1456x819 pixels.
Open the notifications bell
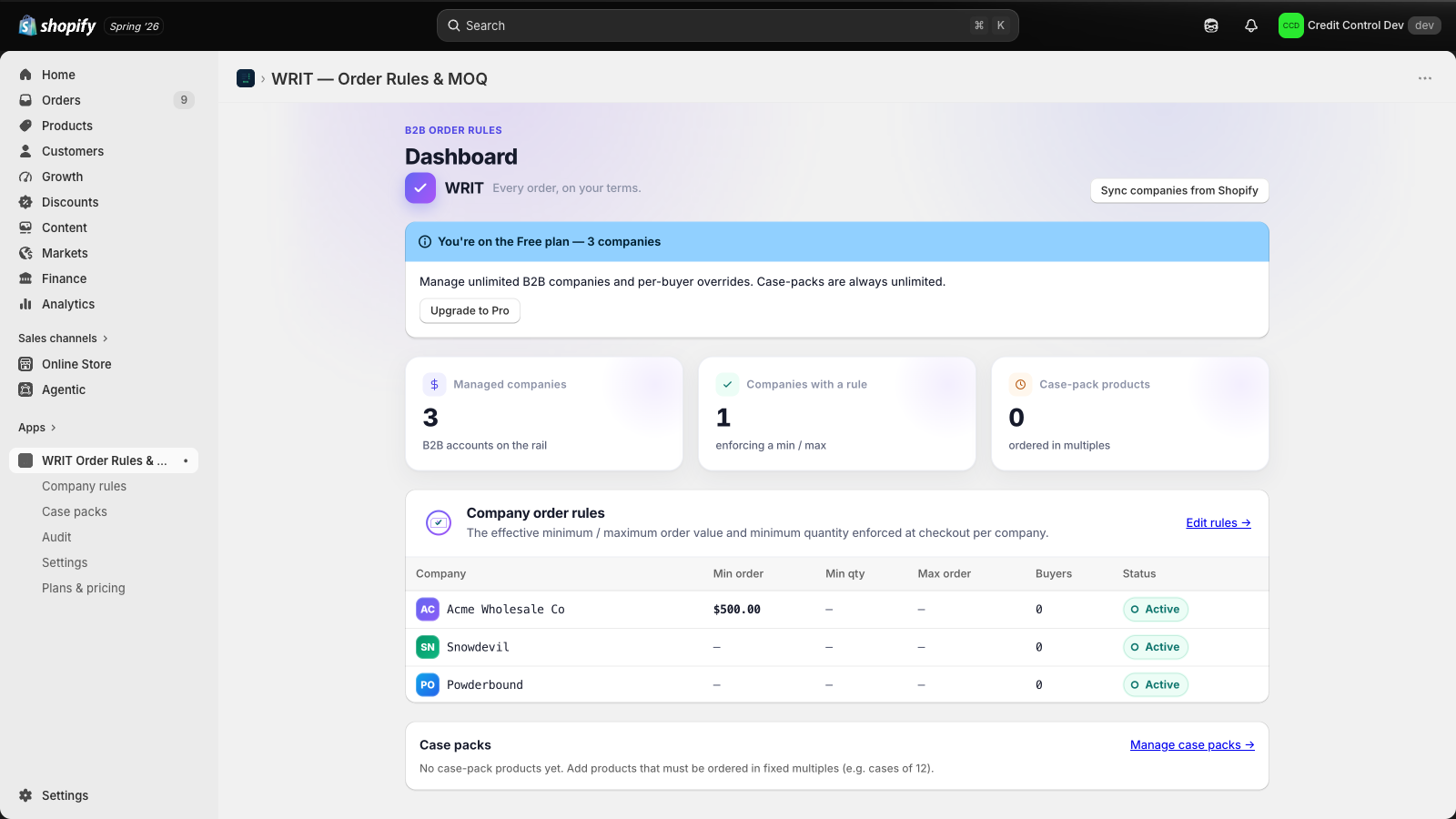coord(1251,25)
